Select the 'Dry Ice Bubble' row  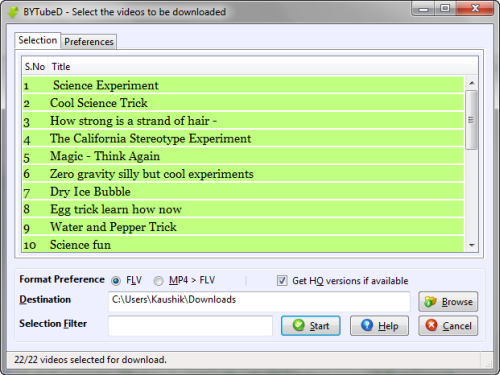click(x=243, y=192)
